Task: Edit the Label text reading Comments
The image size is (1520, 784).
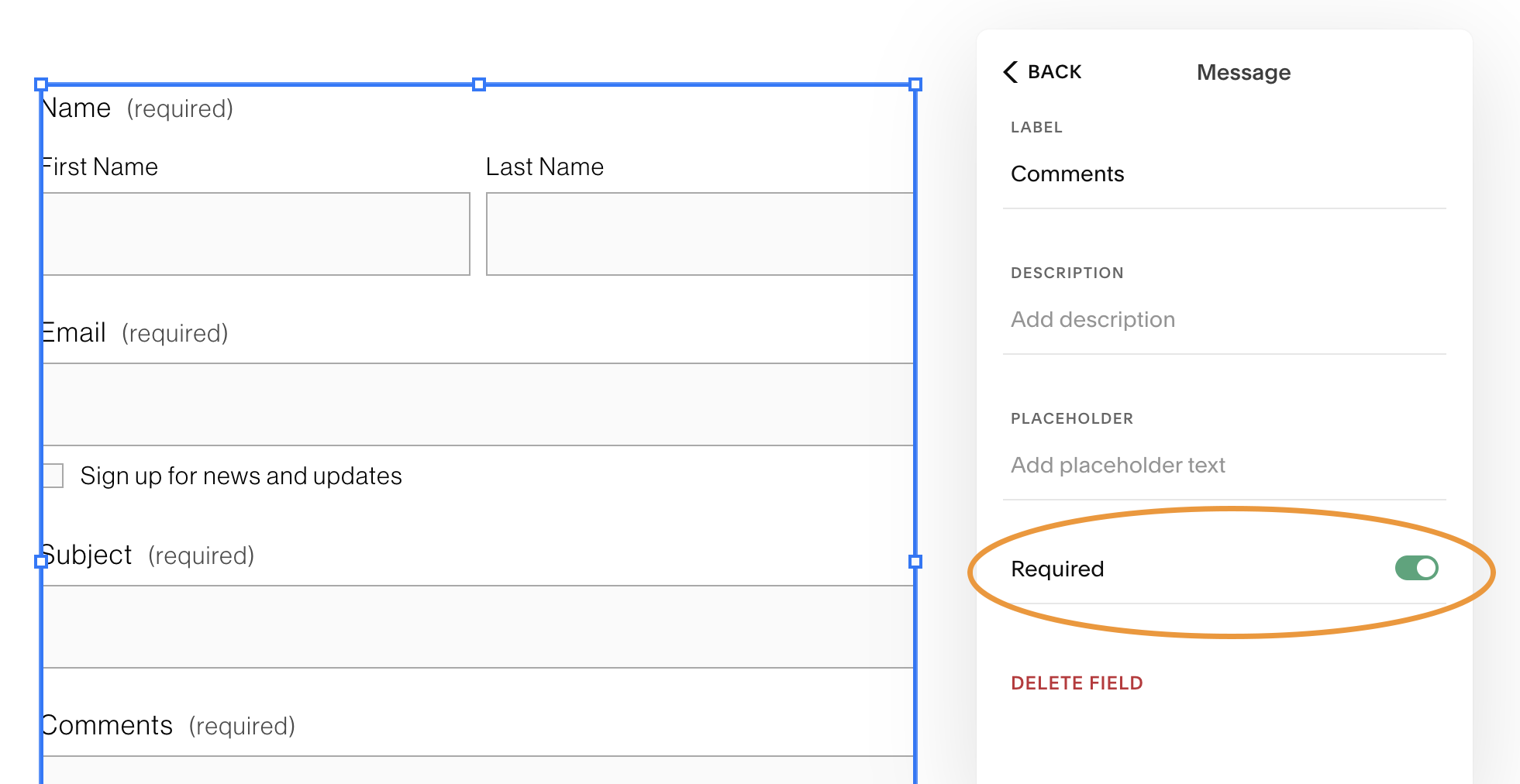Action: pyautogui.click(x=1067, y=174)
